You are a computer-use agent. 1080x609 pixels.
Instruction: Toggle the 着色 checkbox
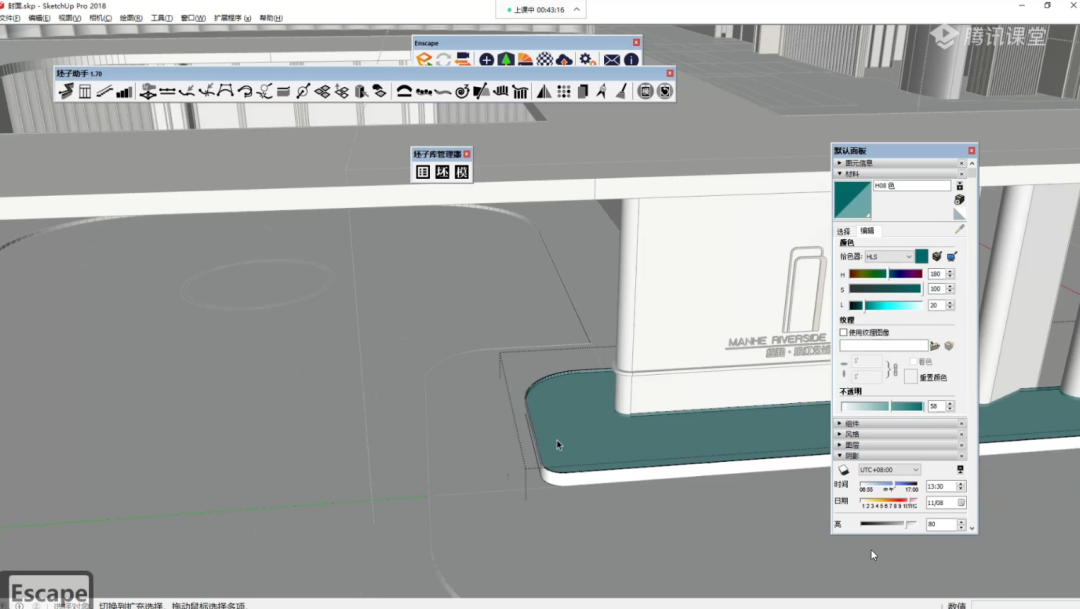tap(913, 362)
